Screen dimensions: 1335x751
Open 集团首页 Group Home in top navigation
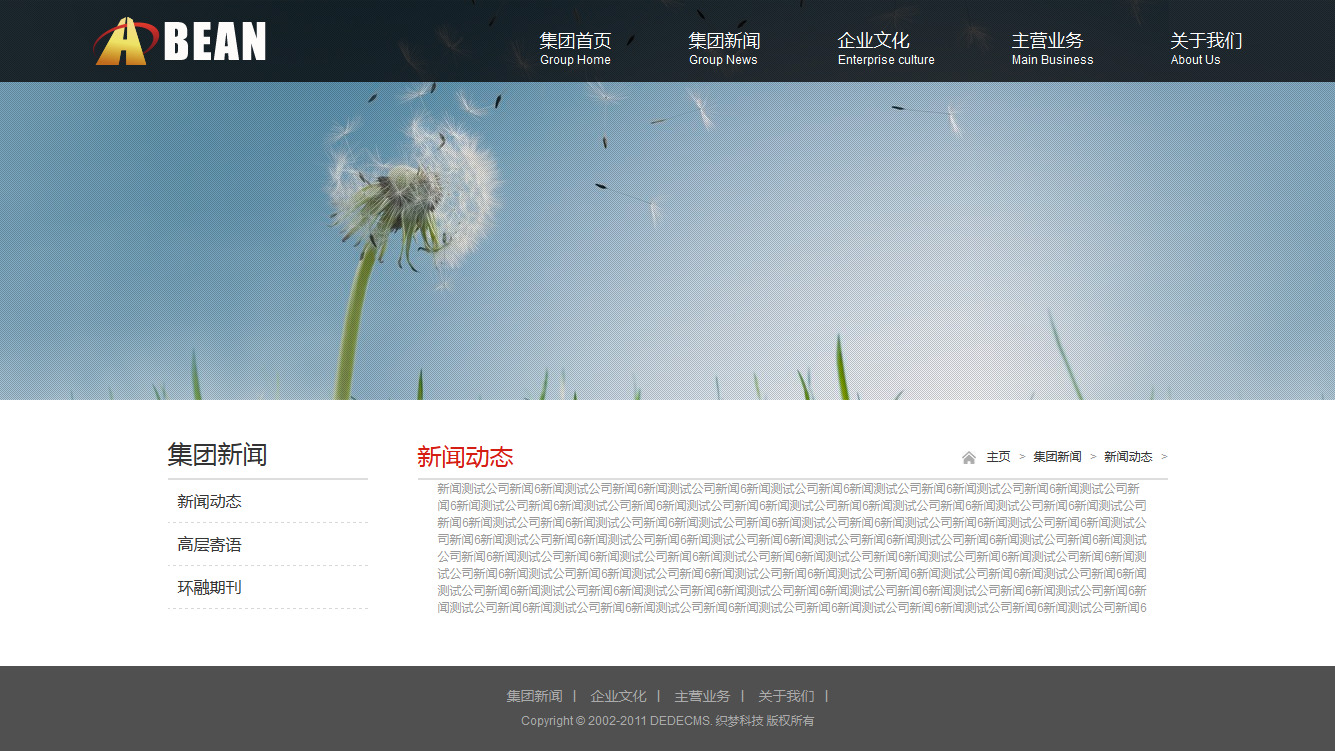coord(575,48)
